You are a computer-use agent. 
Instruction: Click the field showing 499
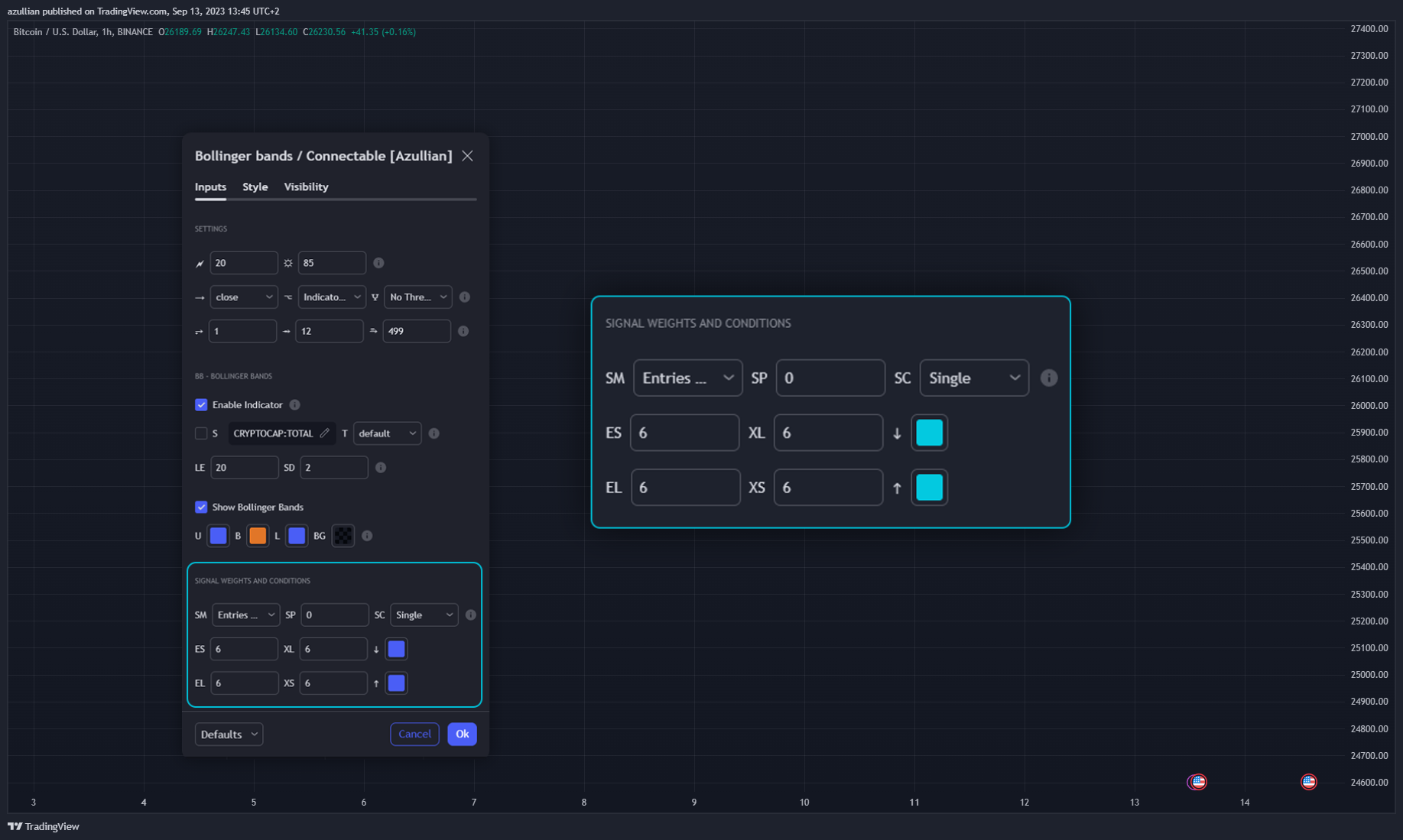[417, 331]
